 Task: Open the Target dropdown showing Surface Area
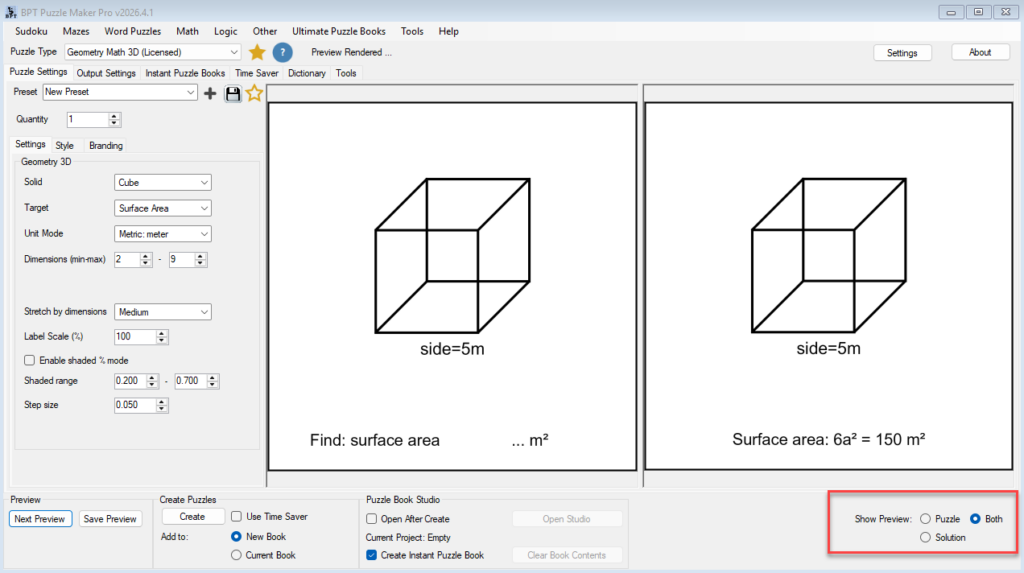pos(163,208)
